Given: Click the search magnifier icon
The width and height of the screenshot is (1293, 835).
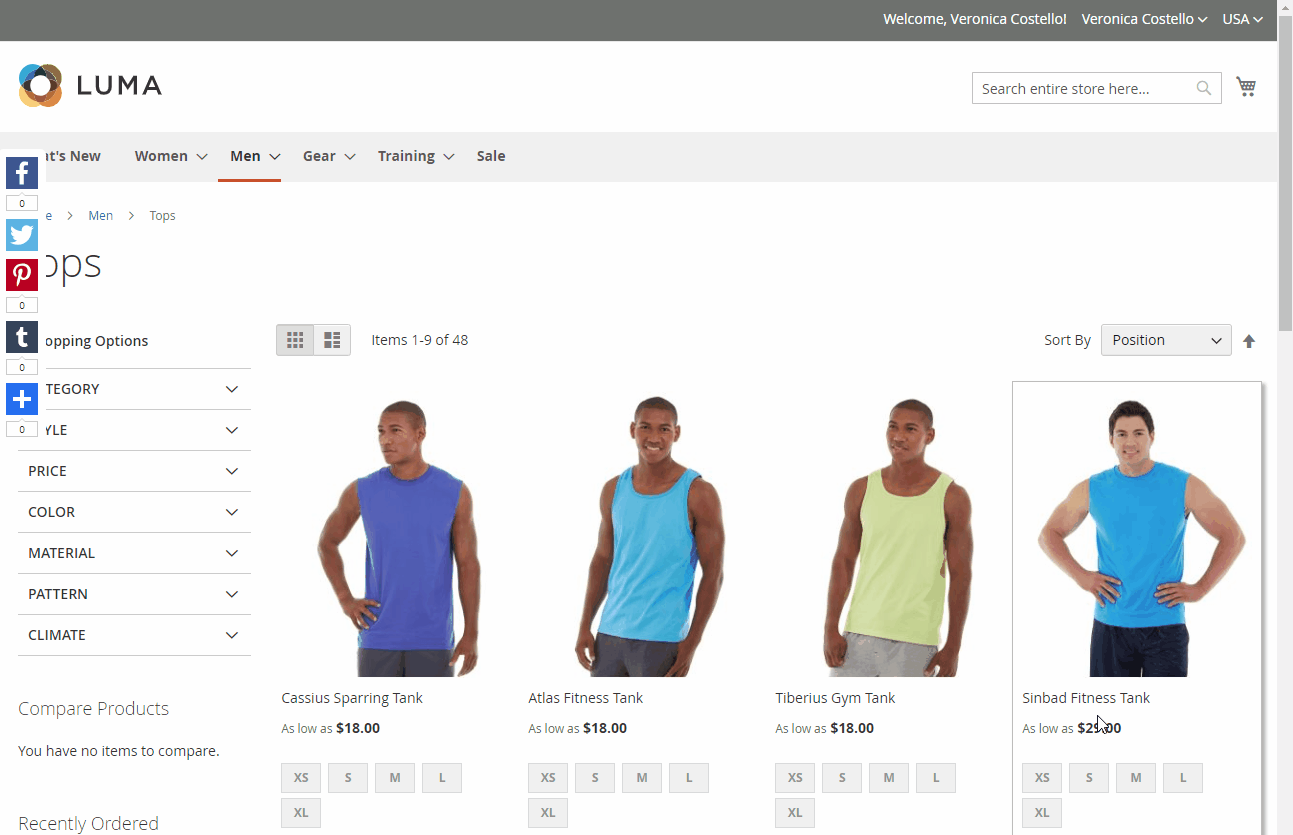Looking at the screenshot, I should (1204, 88).
